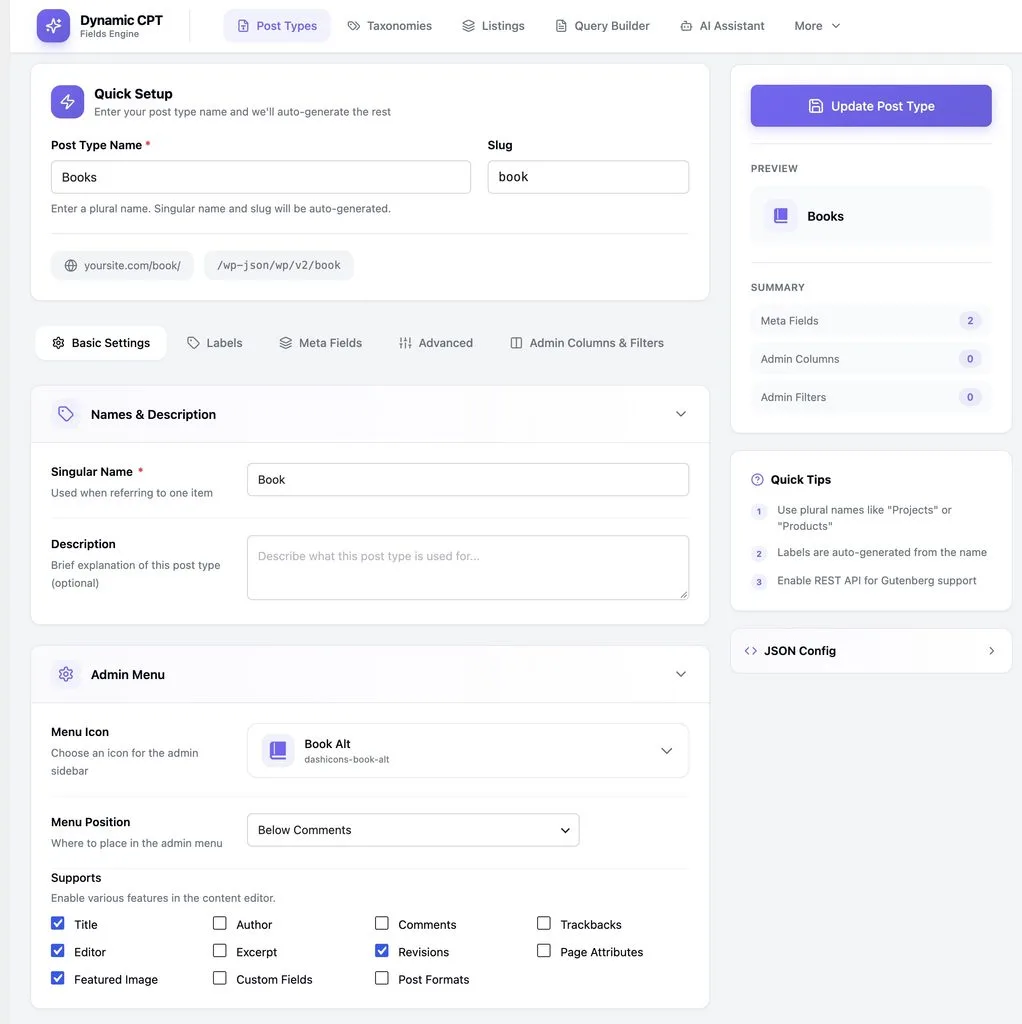The width and height of the screenshot is (1022, 1024).
Task: Click the Dynamic CPT sparkle logo icon
Action: point(53,25)
